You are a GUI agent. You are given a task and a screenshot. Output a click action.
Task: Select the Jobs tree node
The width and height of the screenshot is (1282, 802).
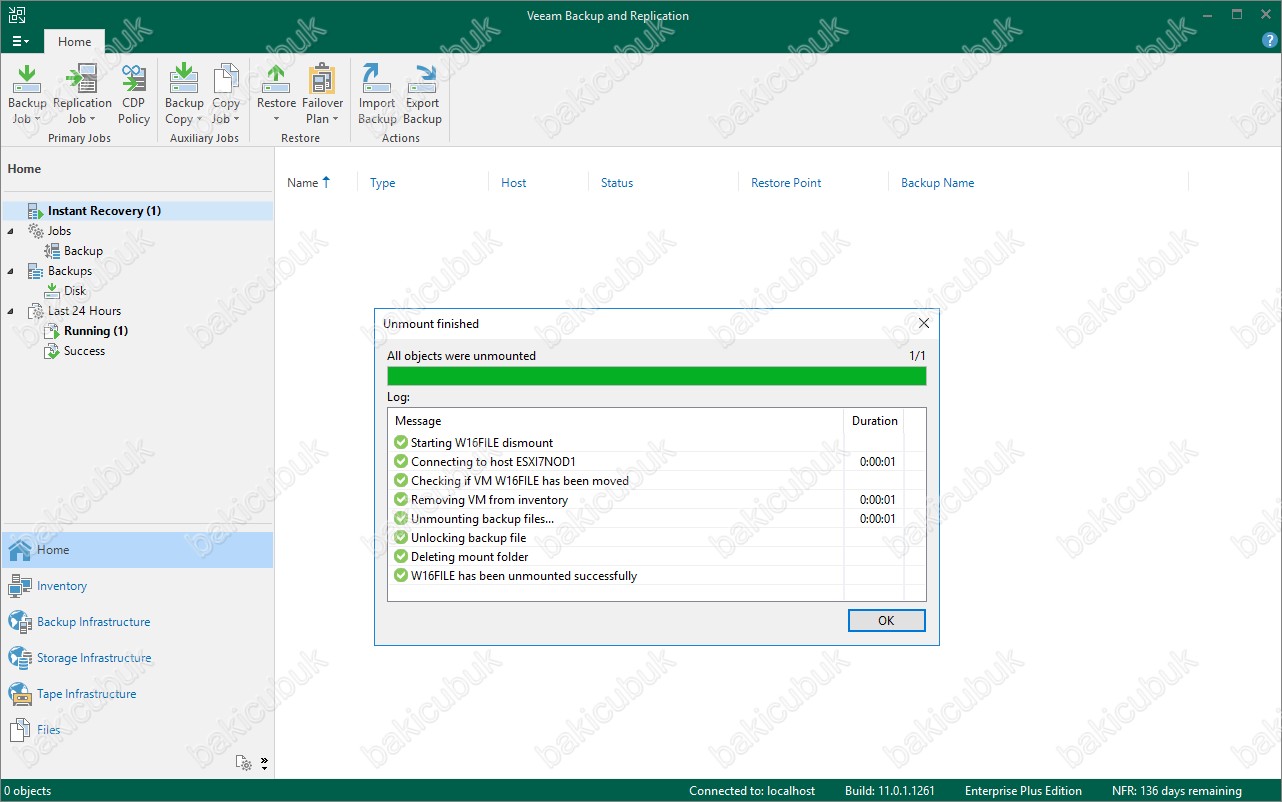59,231
